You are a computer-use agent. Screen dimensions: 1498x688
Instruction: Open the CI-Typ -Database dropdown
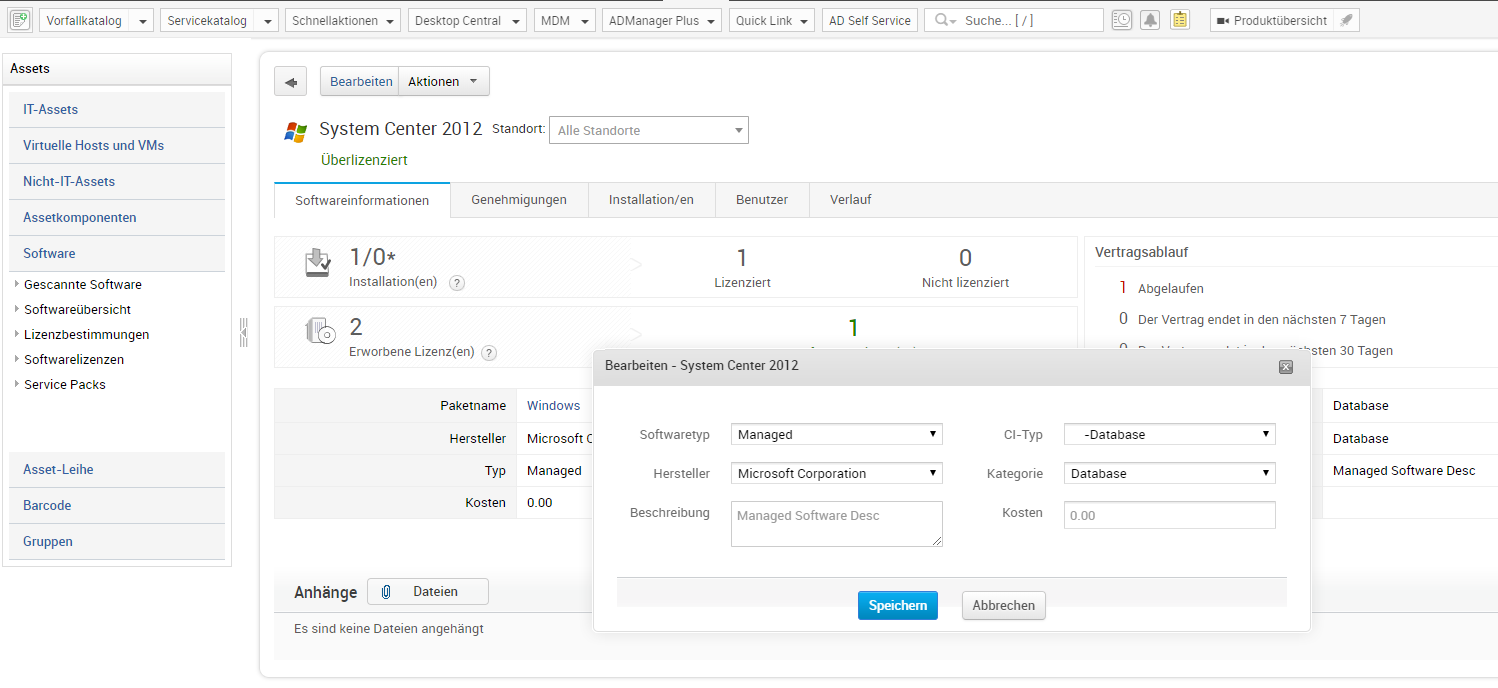coord(1170,434)
